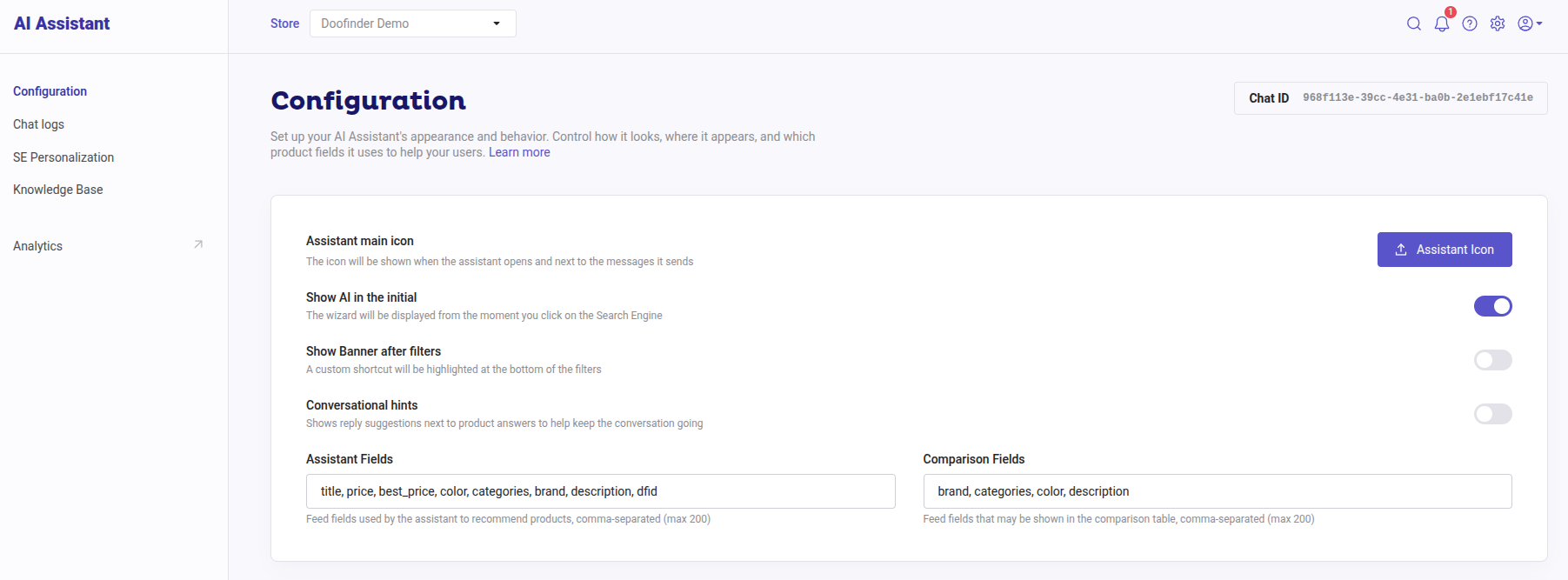This screenshot has height=580, width=1568.
Task: Focus the Comparison Fields input
Action: coord(1218,491)
